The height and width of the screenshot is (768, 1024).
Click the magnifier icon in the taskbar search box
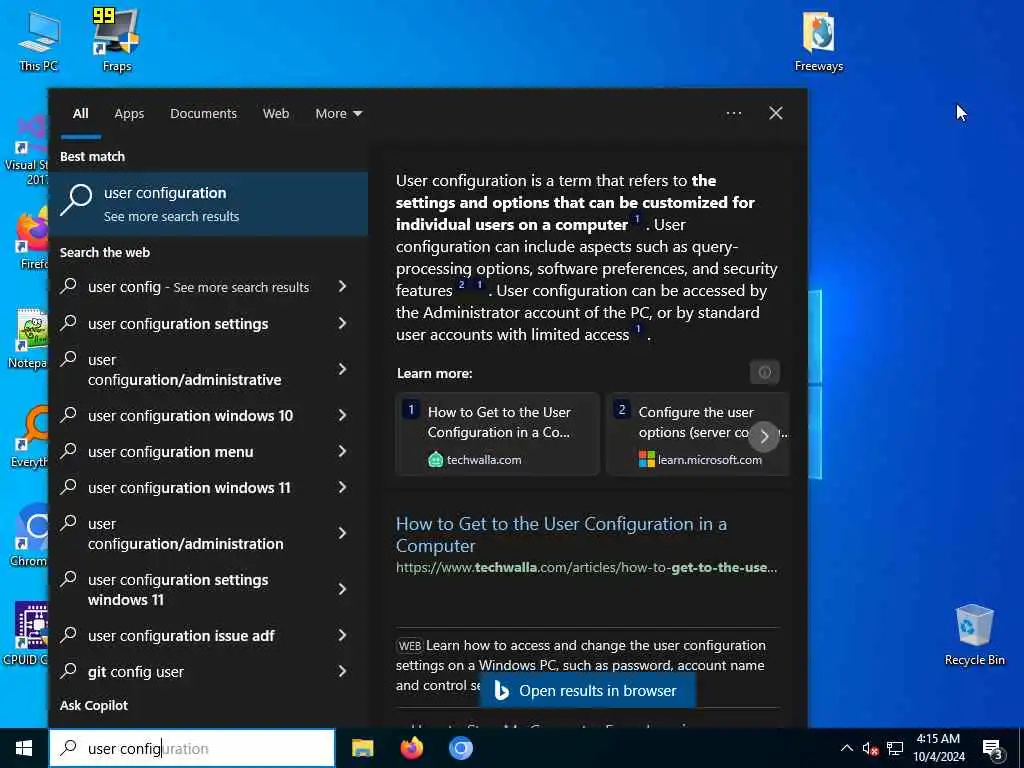[69, 748]
